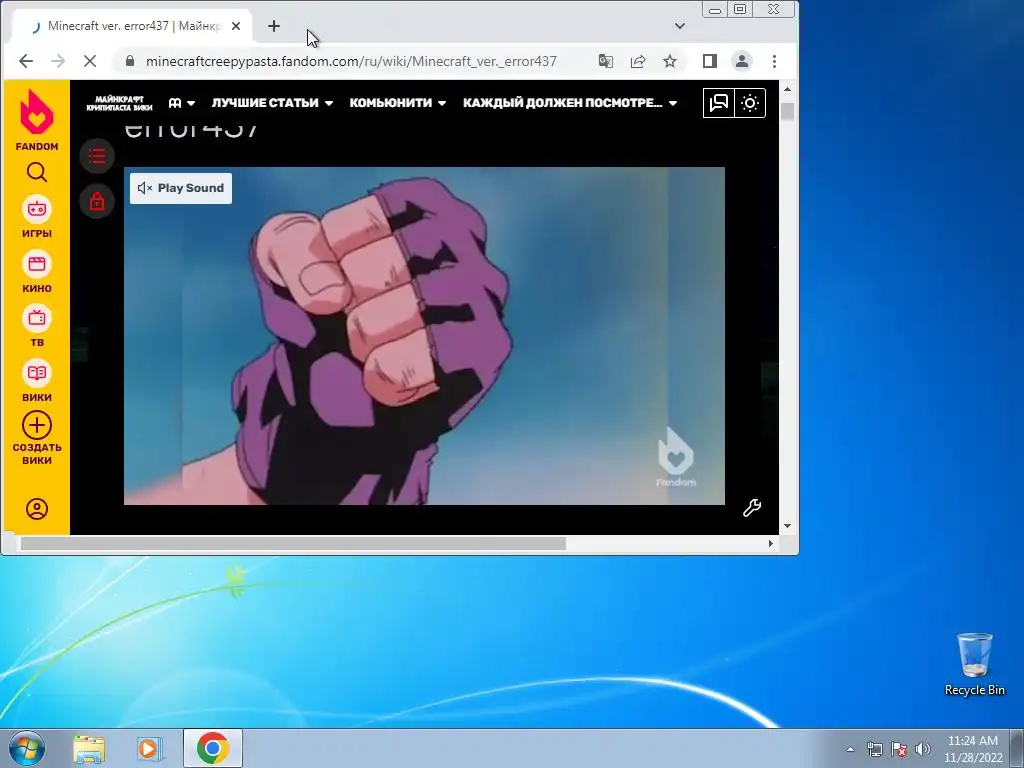Screen dimensions: 1024x768
Task: Select the Recycle Bin desktop icon
Action: (x=974, y=664)
